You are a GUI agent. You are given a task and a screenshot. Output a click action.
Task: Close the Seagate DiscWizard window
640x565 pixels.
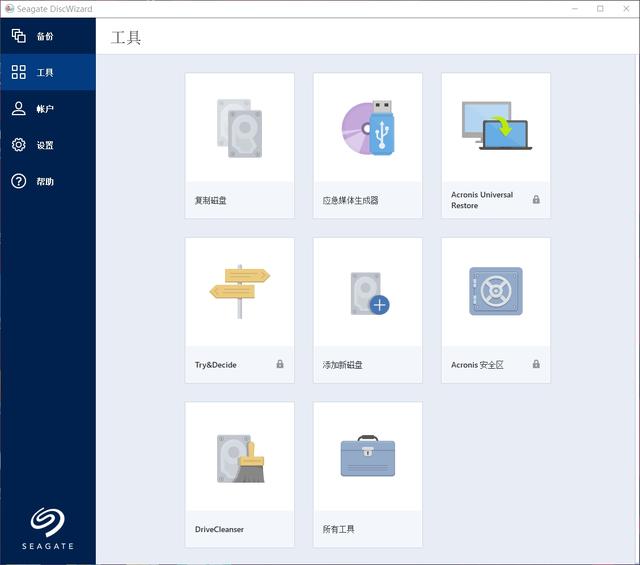point(626,9)
